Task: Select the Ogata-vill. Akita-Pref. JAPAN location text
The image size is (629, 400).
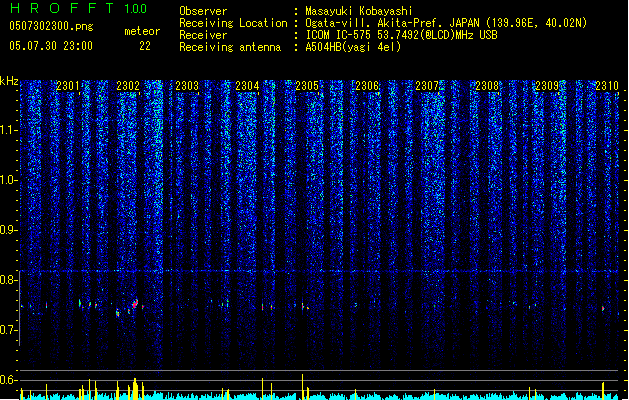Action: click(x=446, y=23)
